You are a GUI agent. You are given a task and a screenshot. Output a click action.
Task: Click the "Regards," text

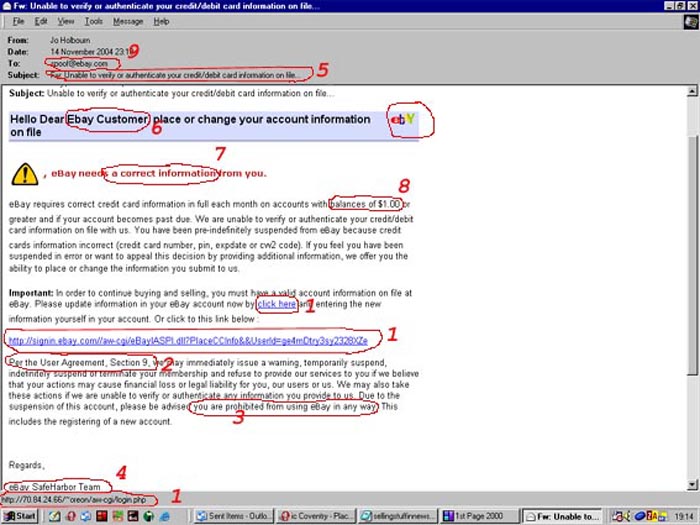point(27,465)
